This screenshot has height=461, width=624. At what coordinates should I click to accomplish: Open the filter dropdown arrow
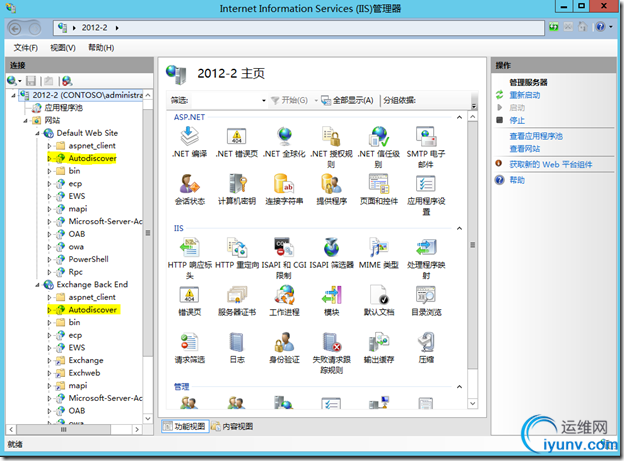pyautogui.click(x=263, y=100)
